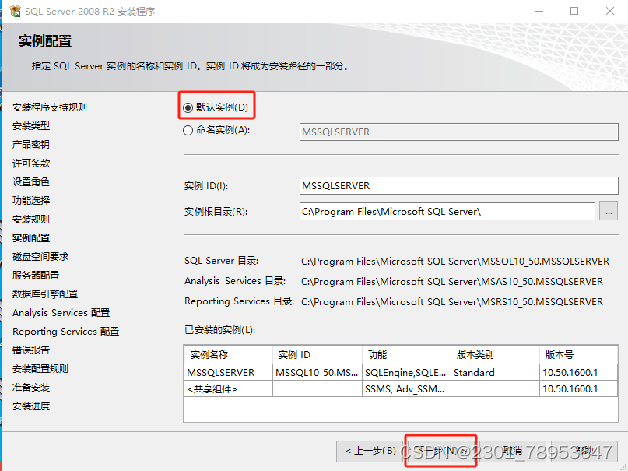Maximize the SQL Server setup window
Image resolution: width=628 pixels, height=471 pixels.
574,11
